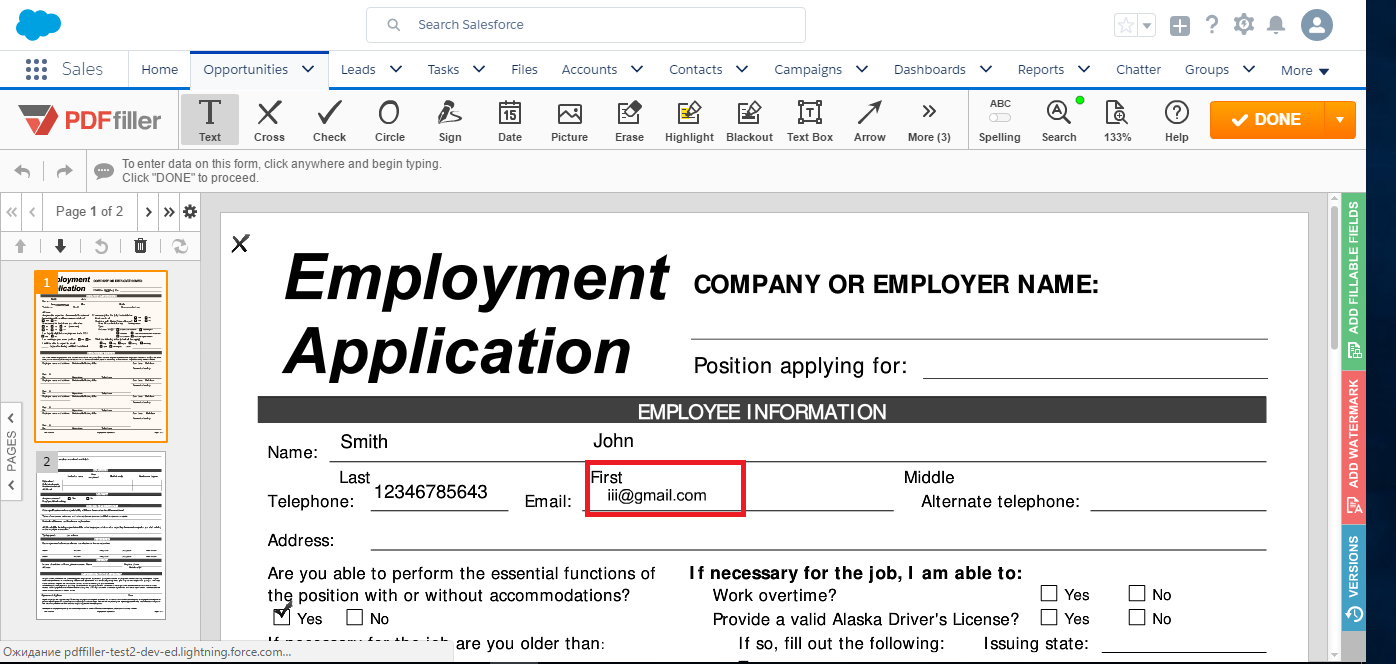Open the Dashboards tab
Viewport: 1396px width, 664px height.
point(930,69)
